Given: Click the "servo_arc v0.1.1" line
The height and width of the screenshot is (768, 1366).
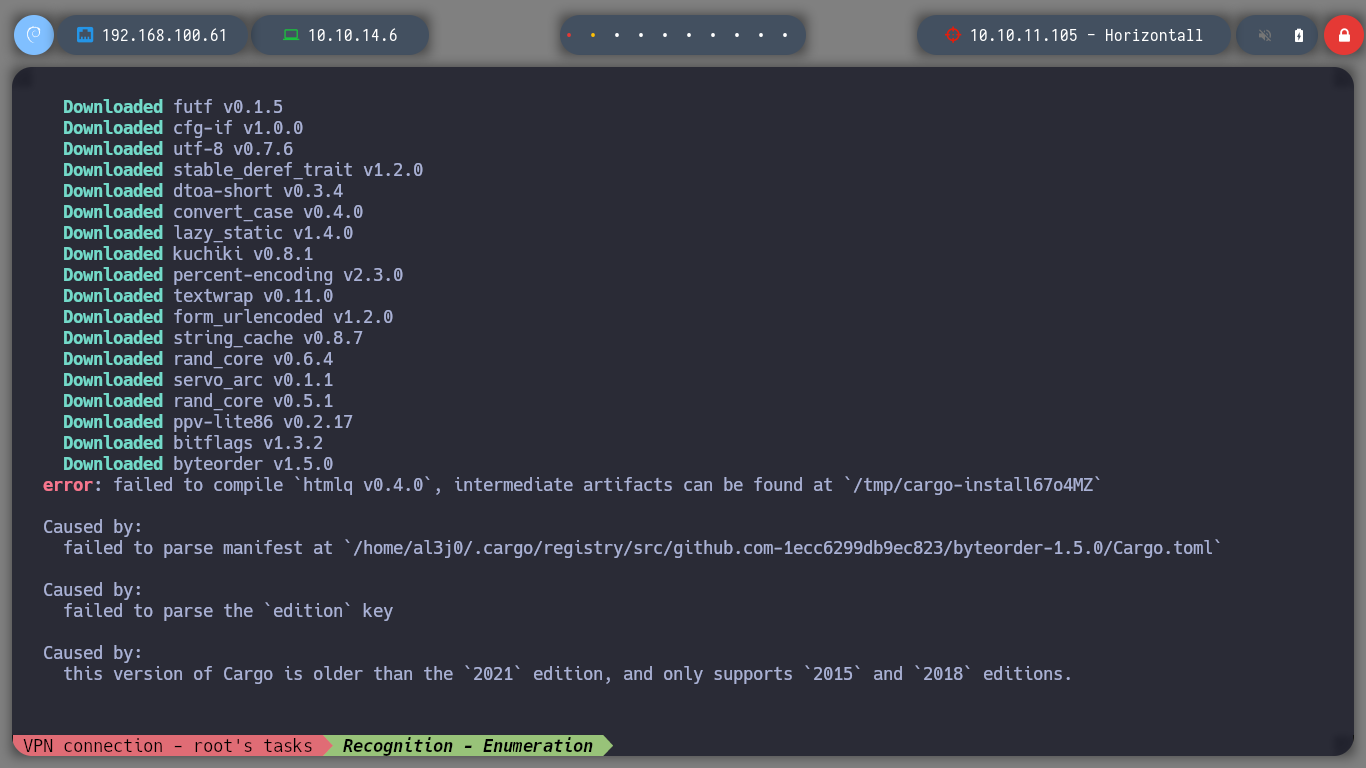Looking at the screenshot, I should (253, 380).
